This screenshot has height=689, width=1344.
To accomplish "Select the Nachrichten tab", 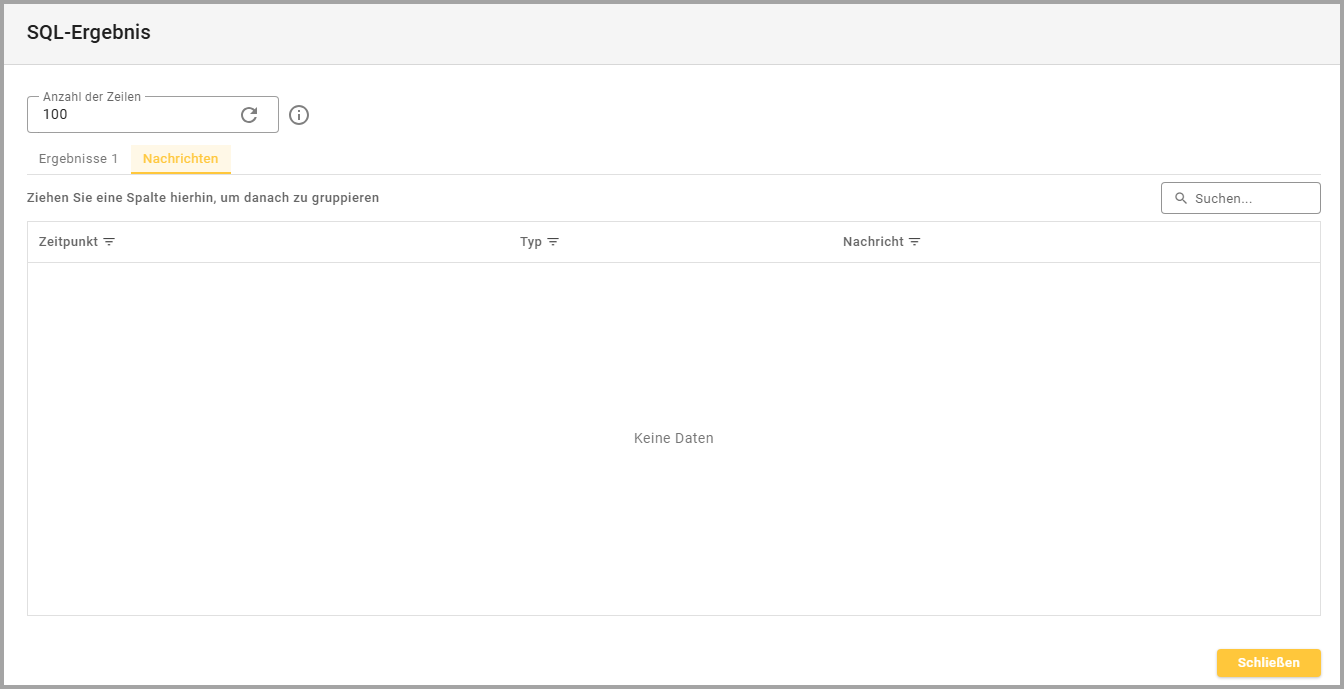I will (x=181, y=159).
